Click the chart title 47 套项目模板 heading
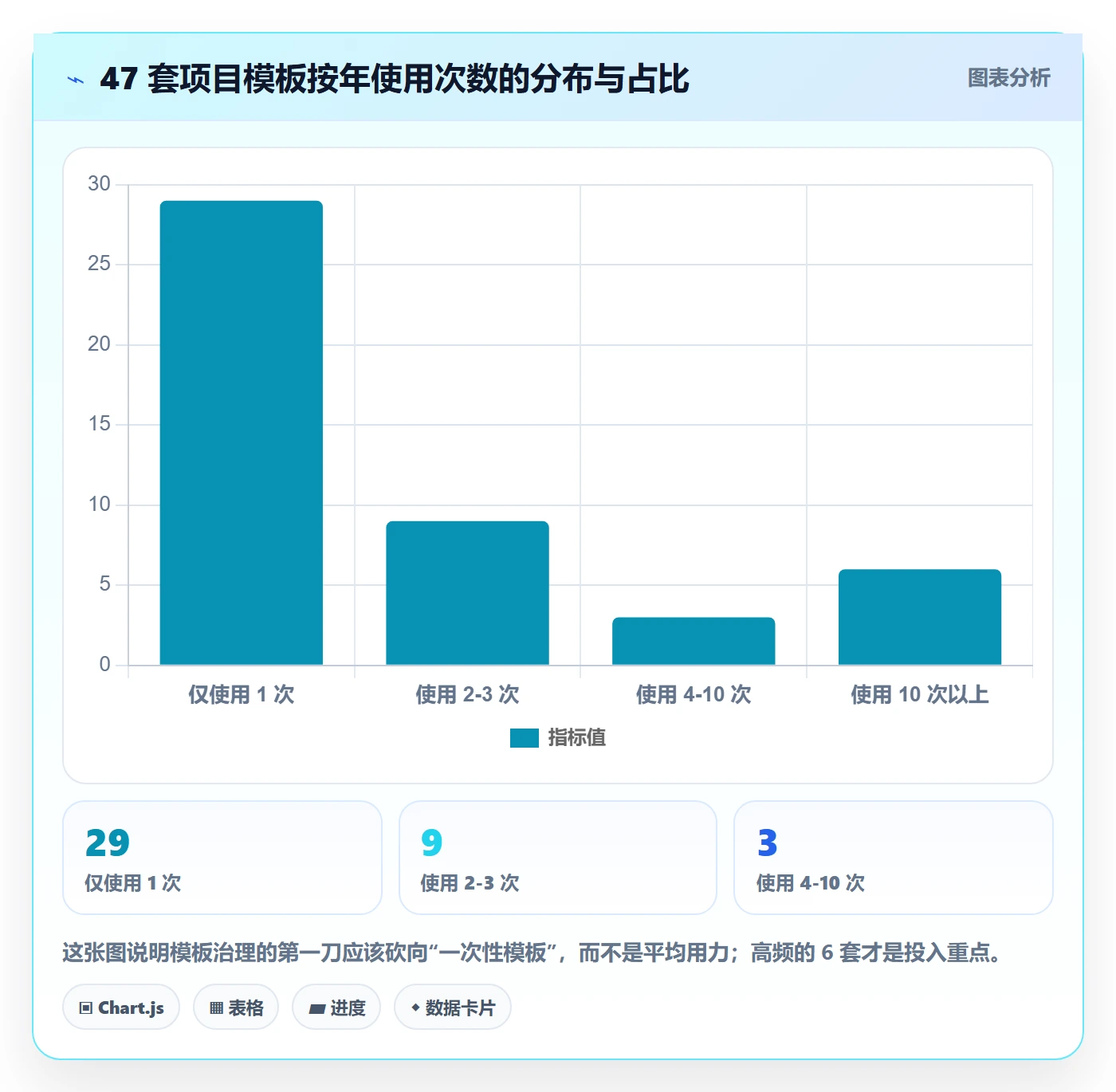 pyautogui.click(x=395, y=79)
